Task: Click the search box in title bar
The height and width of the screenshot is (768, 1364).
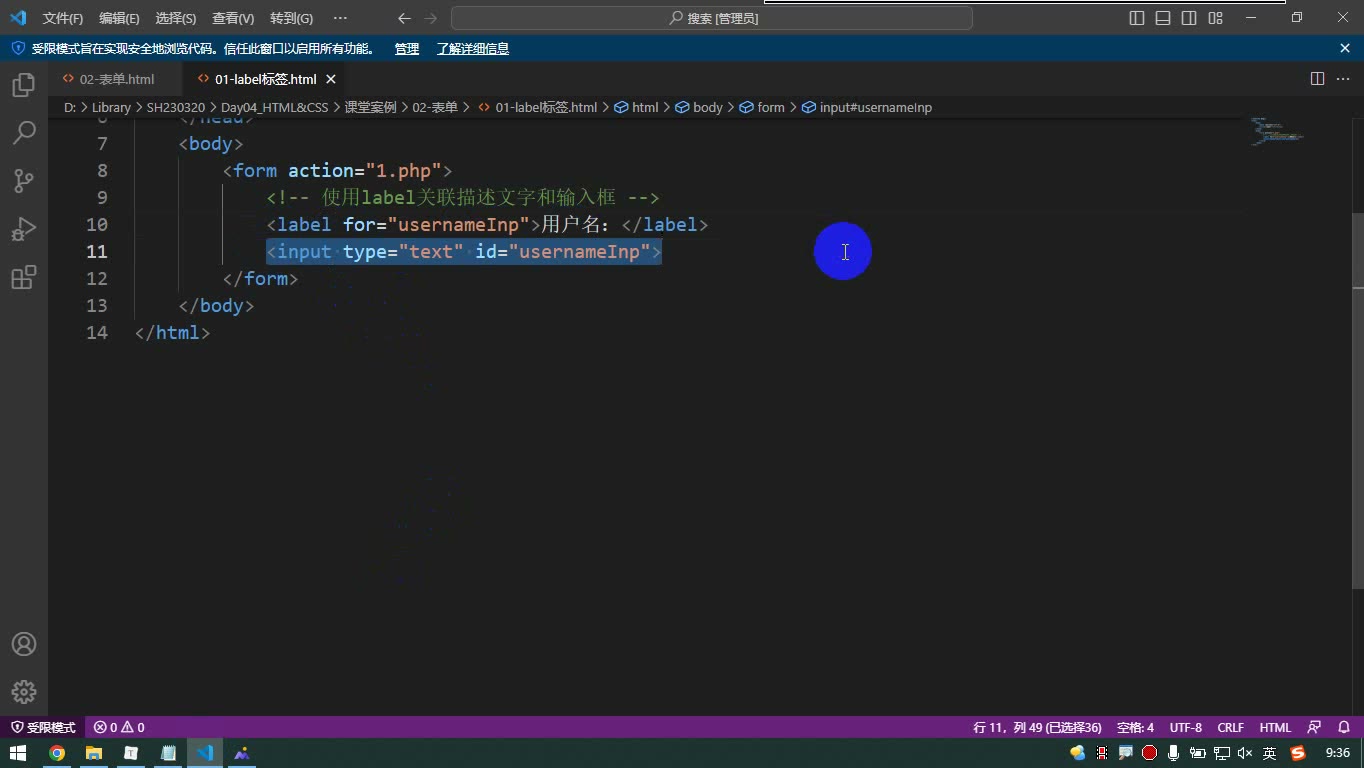Action: (712, 18)
